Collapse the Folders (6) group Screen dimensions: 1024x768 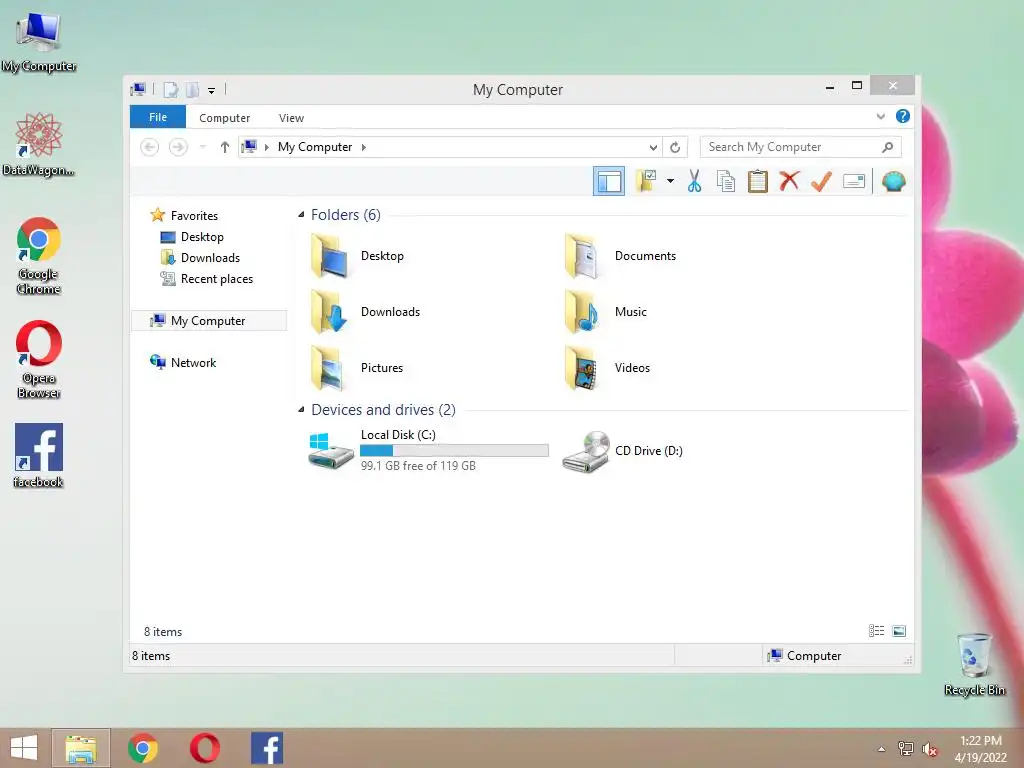301,215
